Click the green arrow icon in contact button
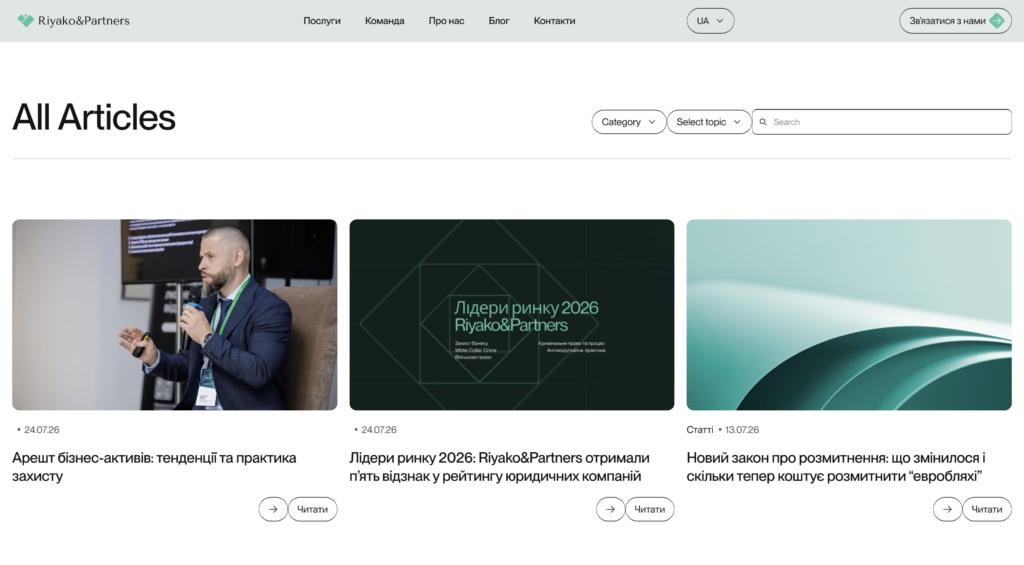The width and height of the screenshot is (1024, 565). (x=997, y=21)
